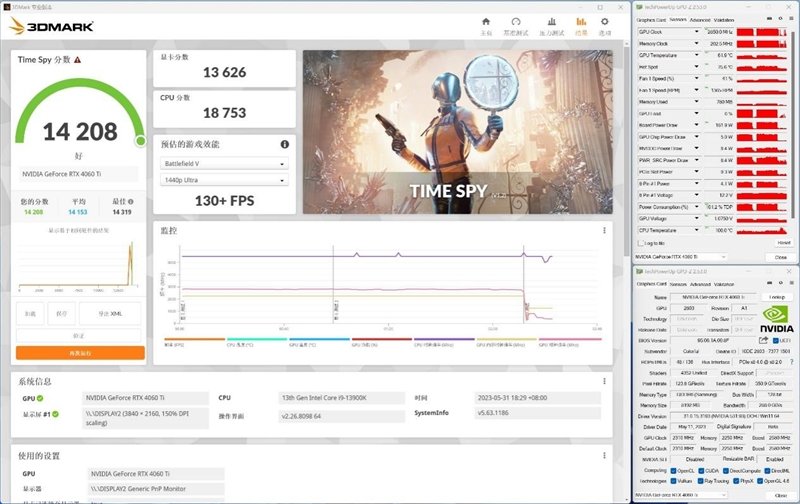The height and width of the screenshot is (504, 800).
Task: Click the Export XML button
Action: (110, 314)
